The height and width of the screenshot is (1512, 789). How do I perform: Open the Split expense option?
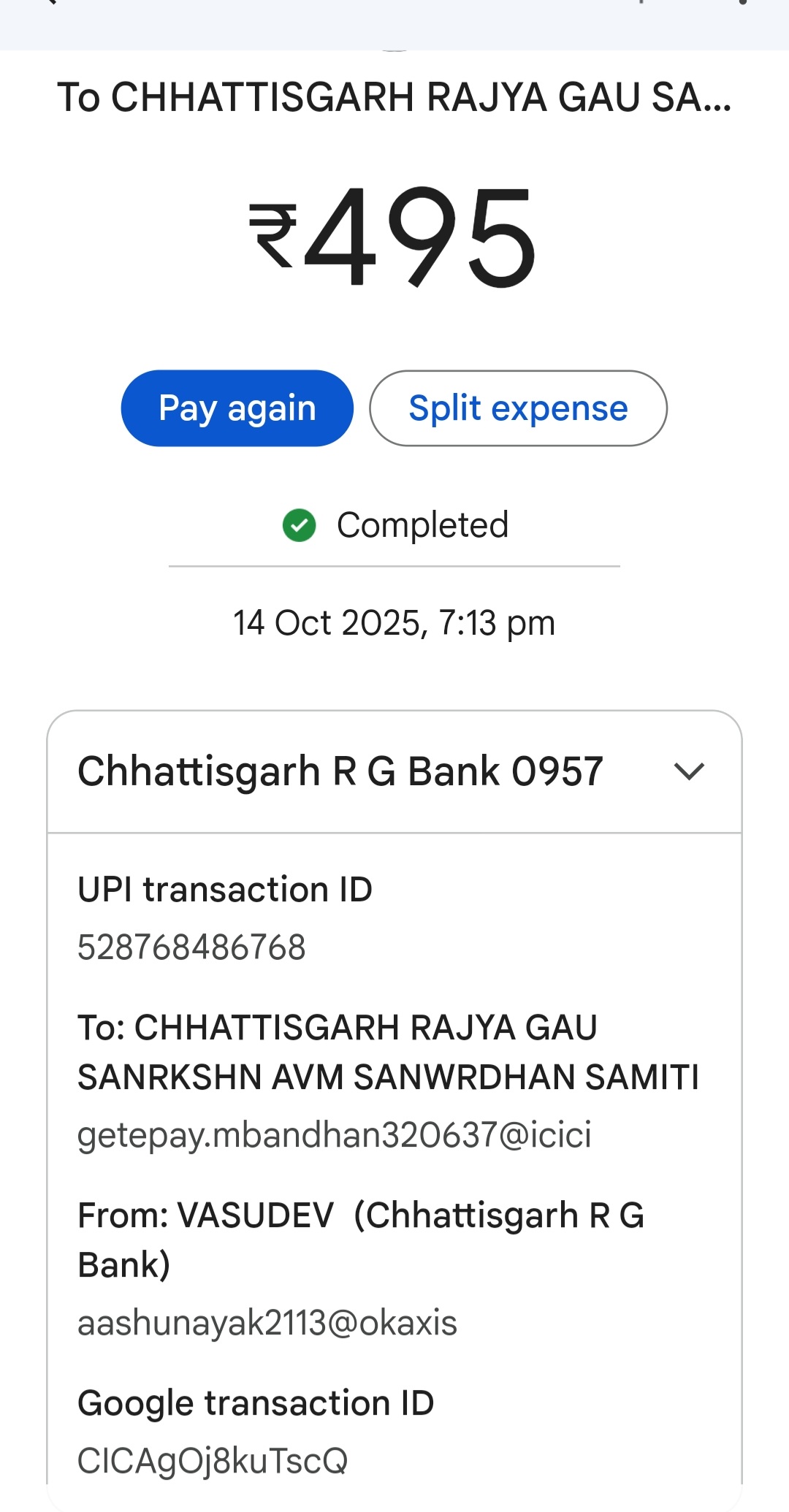[x=518, y=408]
